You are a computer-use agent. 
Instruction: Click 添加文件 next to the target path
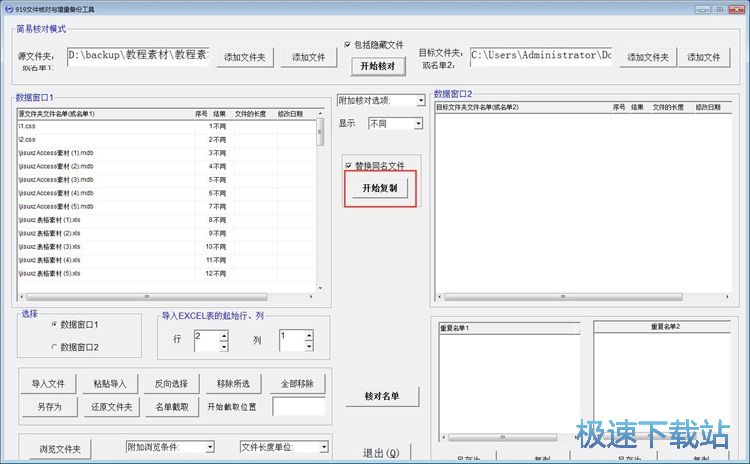click(x=704, y=57)
